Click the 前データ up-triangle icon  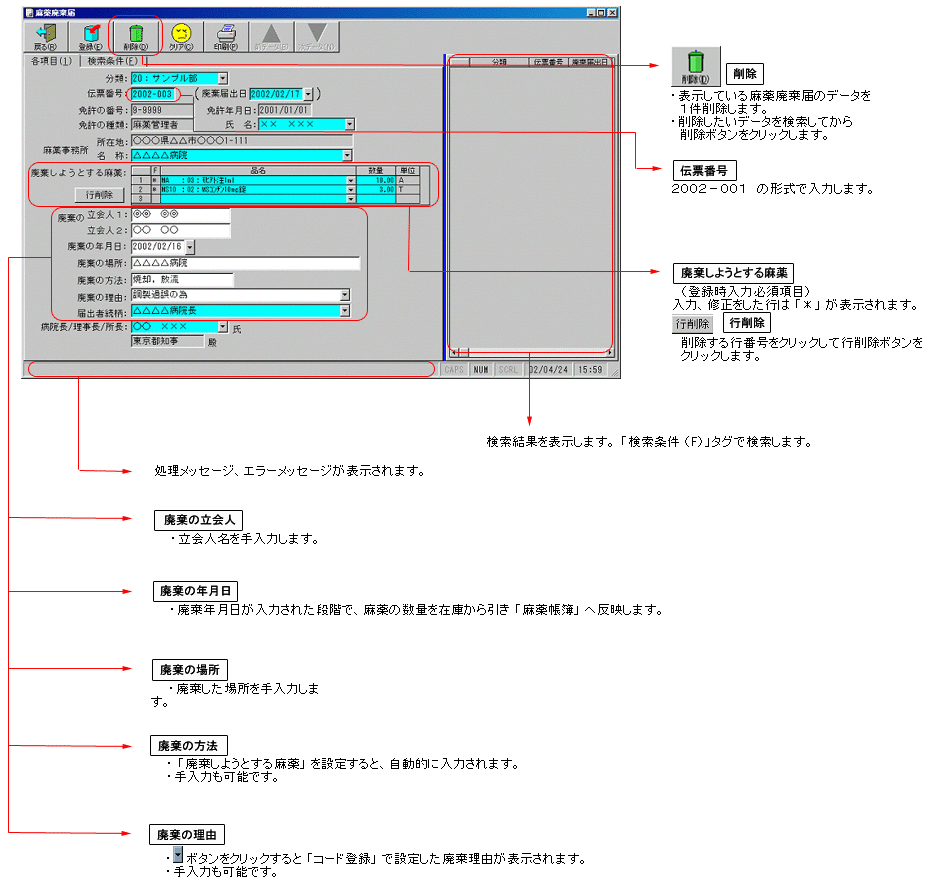pos(271,36)
